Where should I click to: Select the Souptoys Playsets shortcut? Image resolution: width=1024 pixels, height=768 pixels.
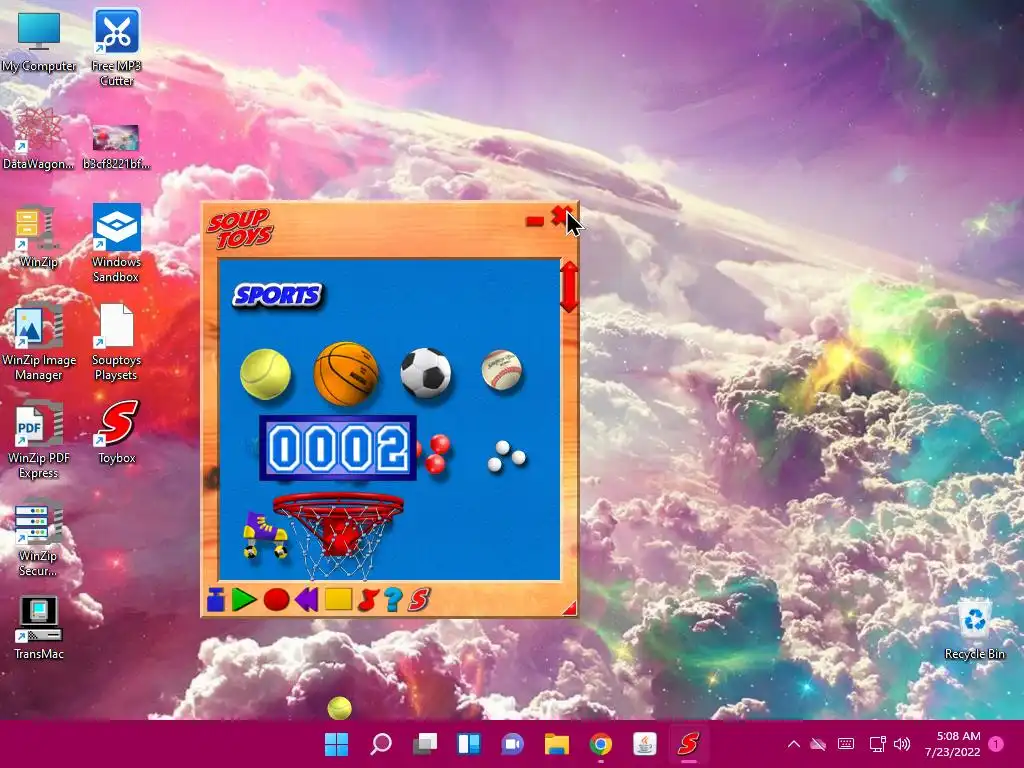tap(116, 342)
